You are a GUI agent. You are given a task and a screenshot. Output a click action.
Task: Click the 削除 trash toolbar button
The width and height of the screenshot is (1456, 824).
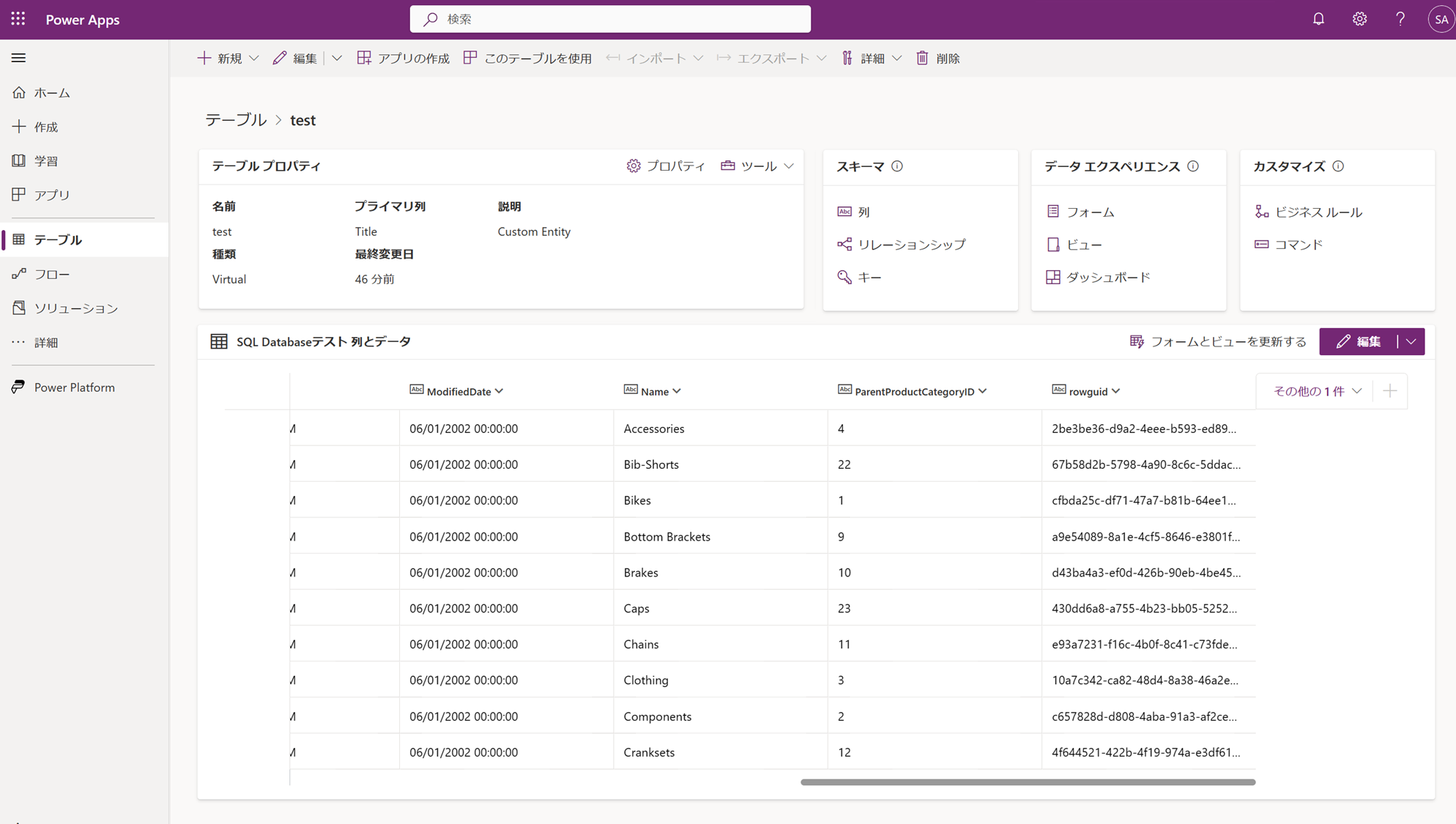[x=938, y=58]
